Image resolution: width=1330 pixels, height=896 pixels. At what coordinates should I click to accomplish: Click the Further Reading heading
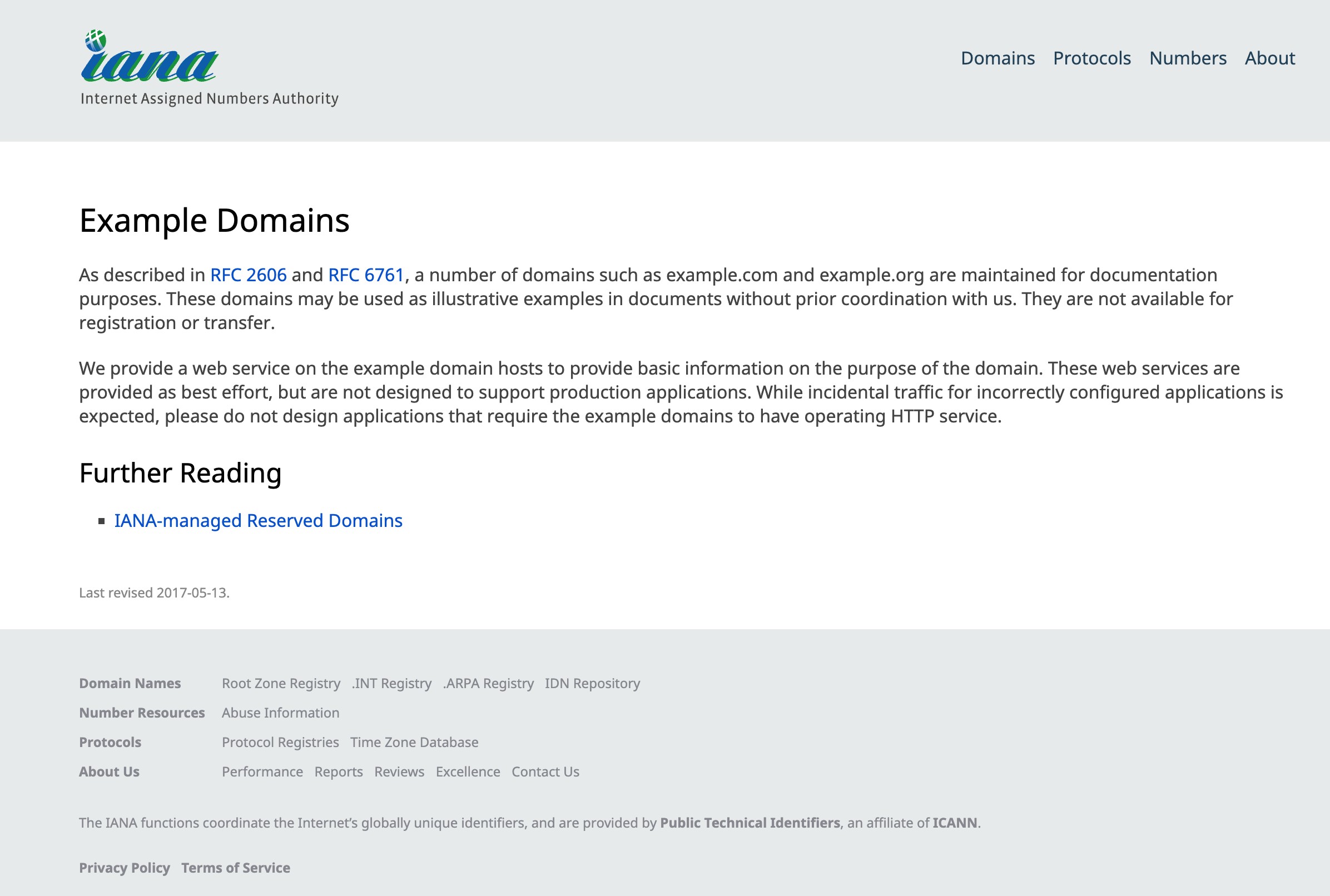click(180, 473)
